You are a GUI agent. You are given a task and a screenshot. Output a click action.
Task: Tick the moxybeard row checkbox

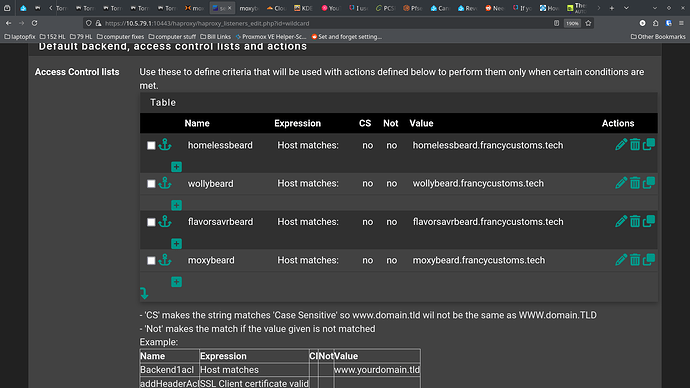(151, 260)
